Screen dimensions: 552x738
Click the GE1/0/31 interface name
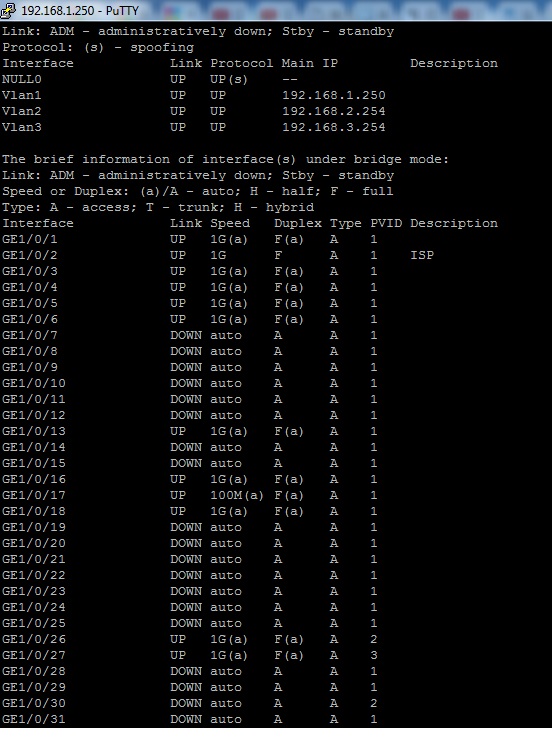(34, 720)
